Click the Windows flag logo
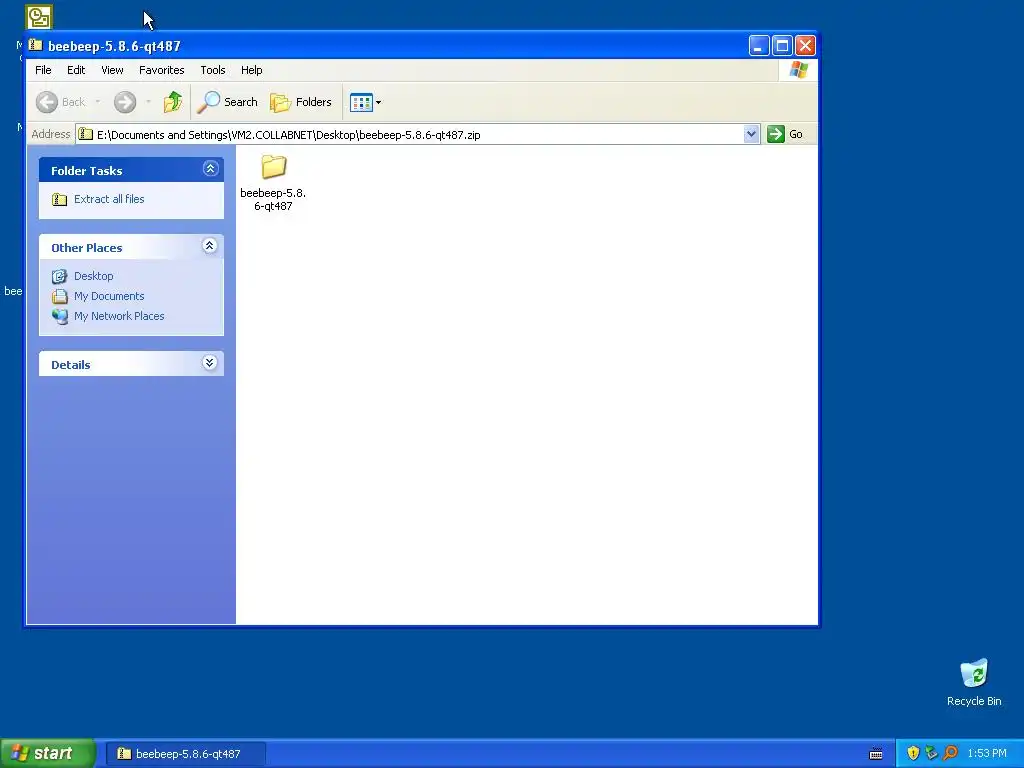This screenshot has height=768, width=1024. [798, 70]
